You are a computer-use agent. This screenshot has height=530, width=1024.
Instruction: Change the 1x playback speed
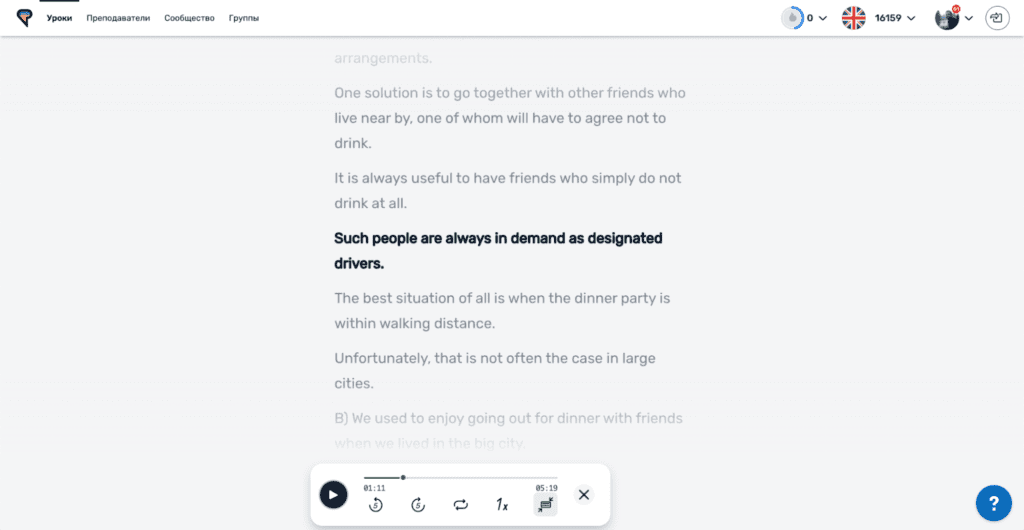(x=502, y=505)
